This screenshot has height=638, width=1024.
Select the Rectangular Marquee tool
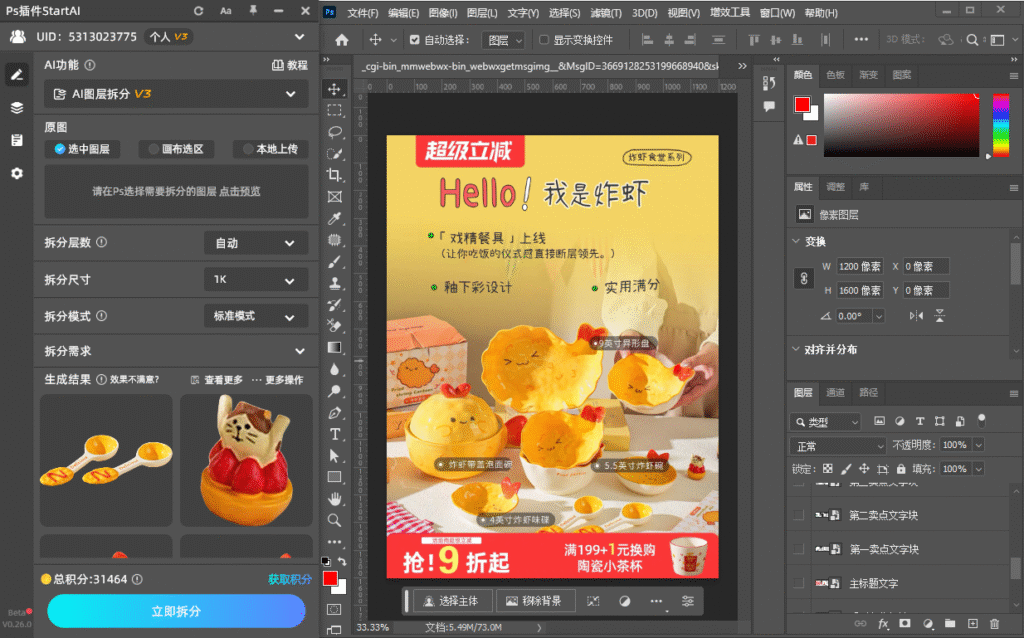click(x=334, y=110)
